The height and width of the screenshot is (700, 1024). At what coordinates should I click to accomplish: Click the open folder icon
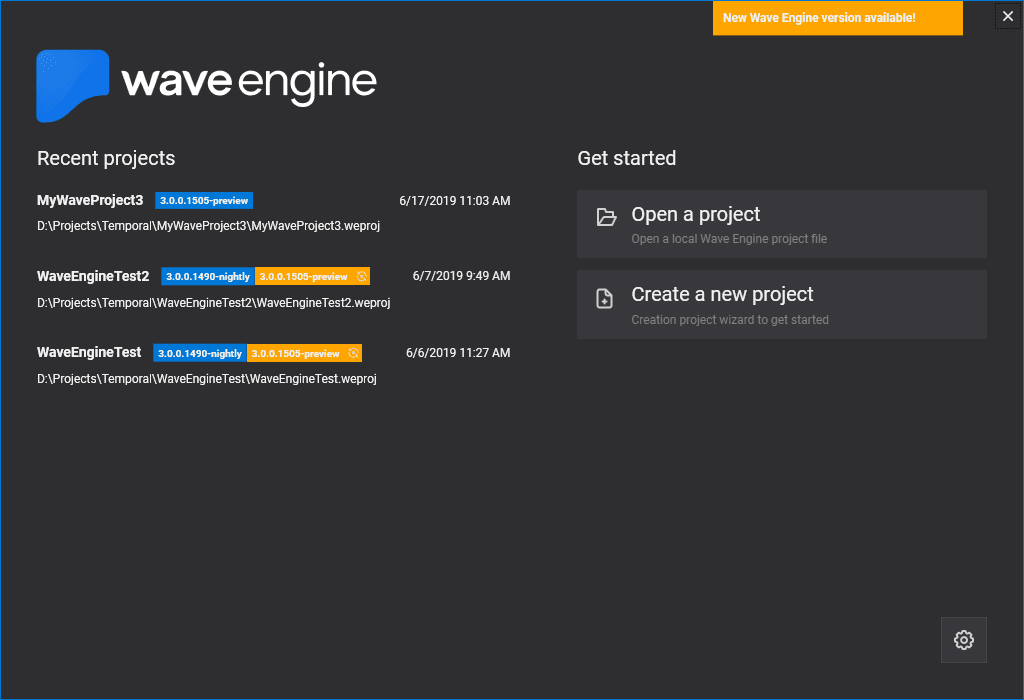pyautogui.click(x=606, y=217)
